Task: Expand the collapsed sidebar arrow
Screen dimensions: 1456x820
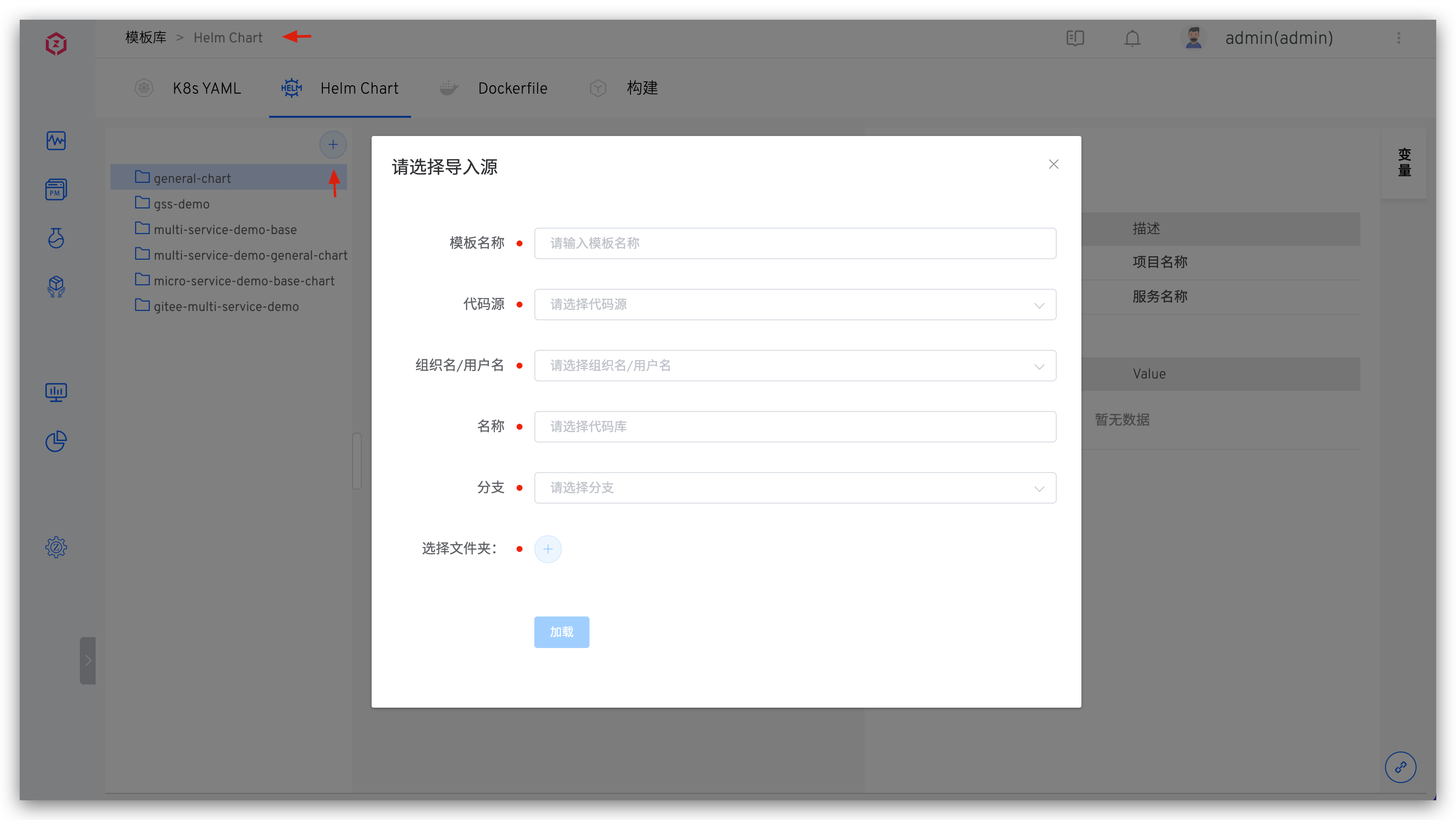Action: click(x=88, y=660)
